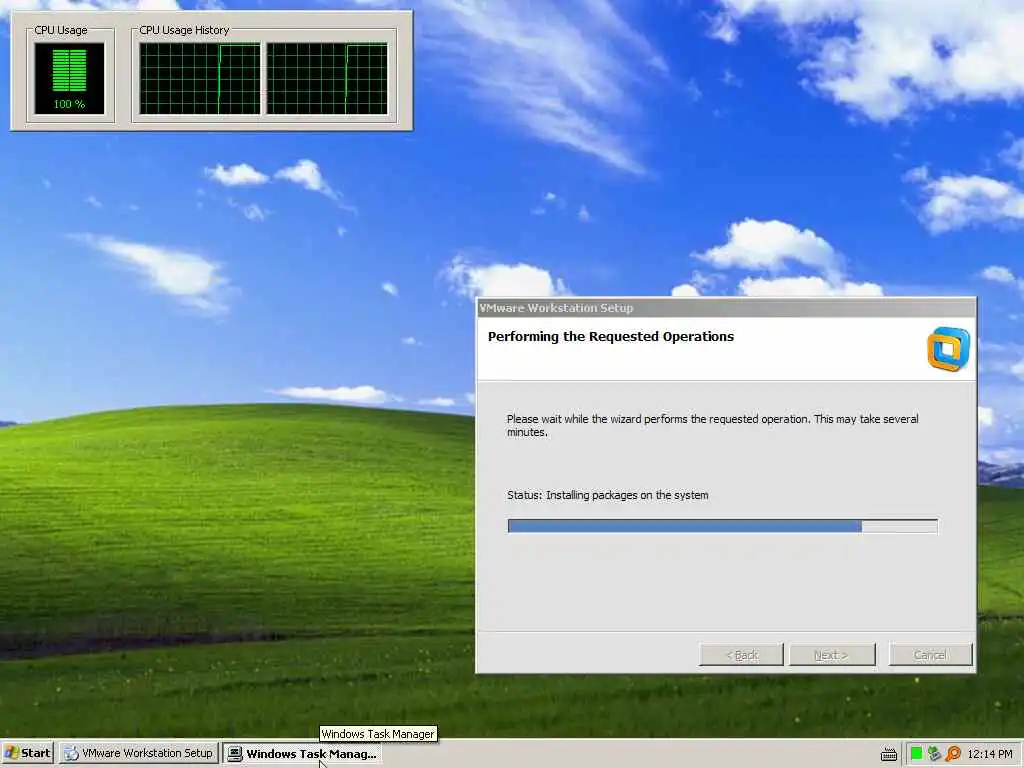The height and width of the screenshot is (768, 1024).
Task: Click the CPU Usage 100 % gauge
Action: tap(69, 78)
